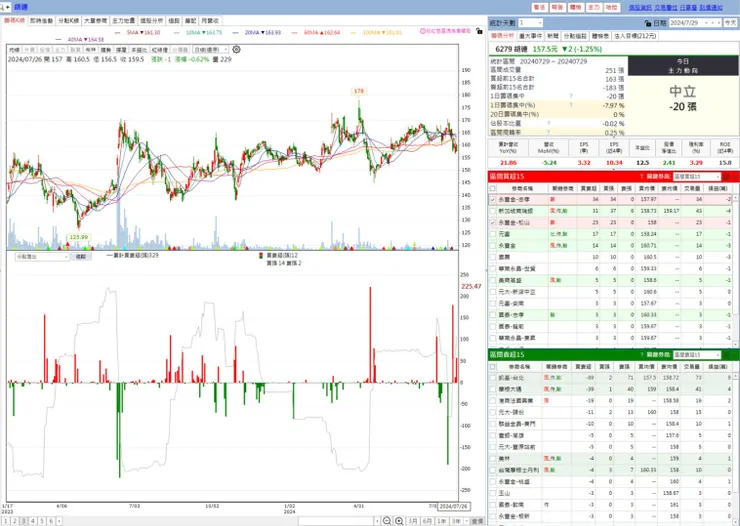
Task: Check 美商高盛 broker checkbox
Action: coord(493,280)
